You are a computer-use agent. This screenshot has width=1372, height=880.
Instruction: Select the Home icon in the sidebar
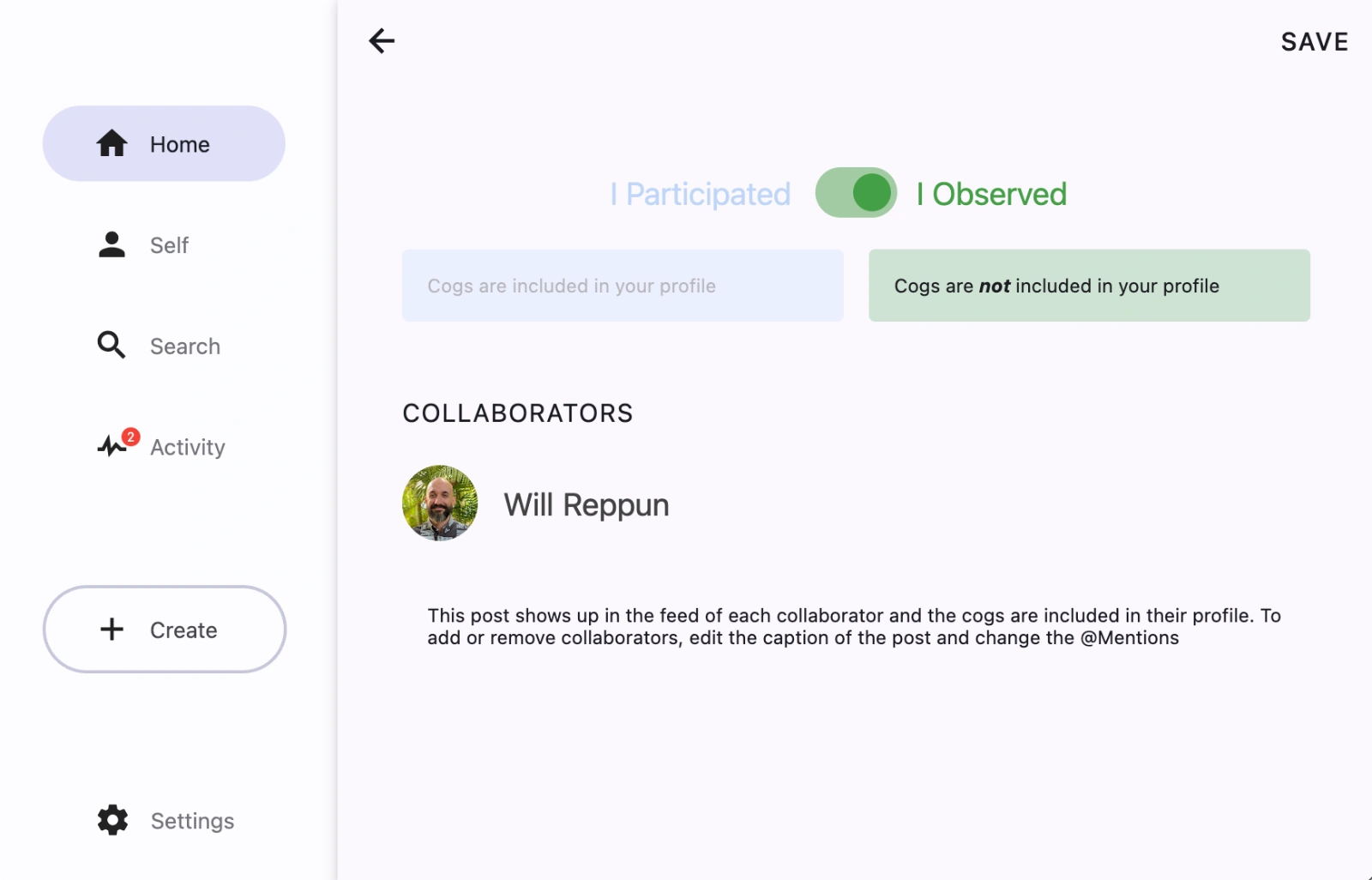[111, 143]
